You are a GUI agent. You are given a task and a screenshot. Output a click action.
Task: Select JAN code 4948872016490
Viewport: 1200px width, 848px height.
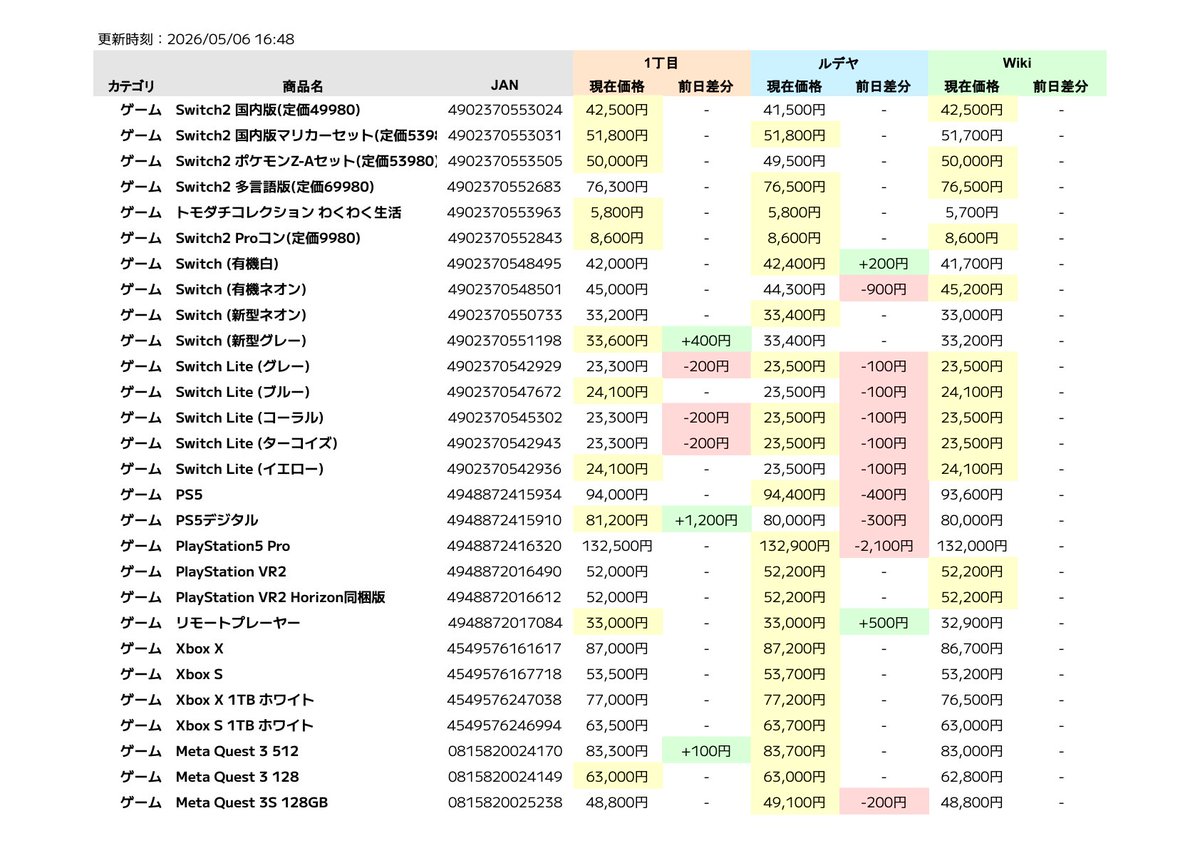[x=505, y=571]
